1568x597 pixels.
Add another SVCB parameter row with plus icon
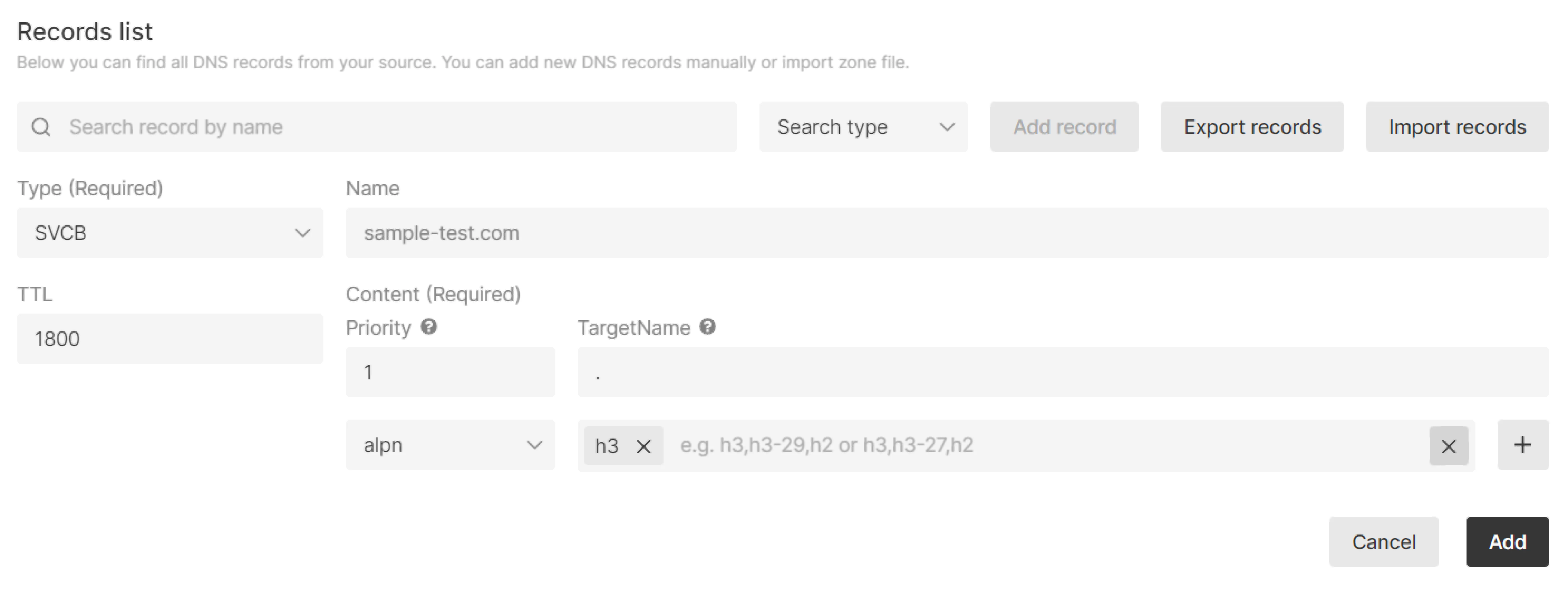coord(1522,445)
